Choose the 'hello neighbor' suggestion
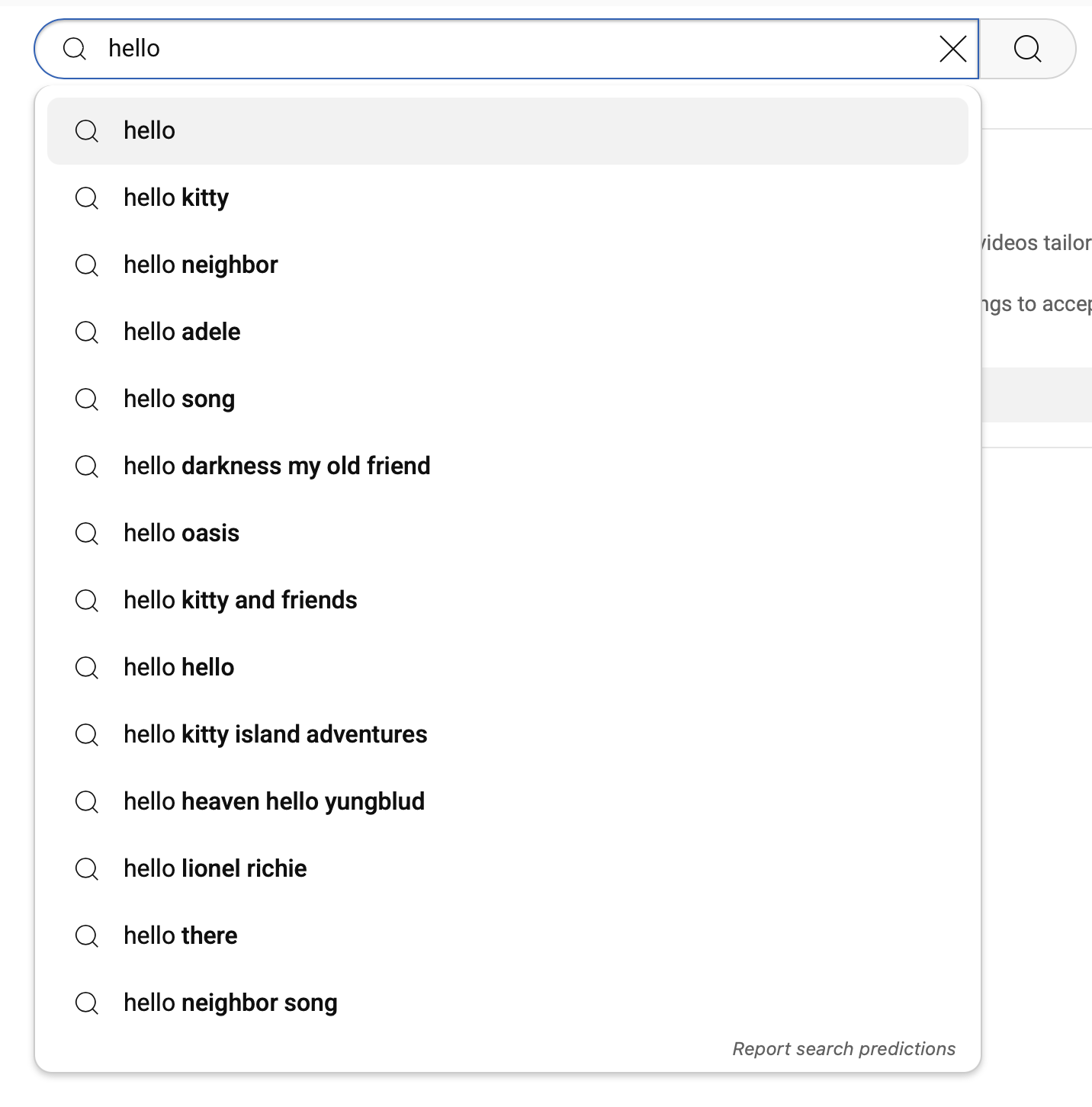 [x=201, y=265]
